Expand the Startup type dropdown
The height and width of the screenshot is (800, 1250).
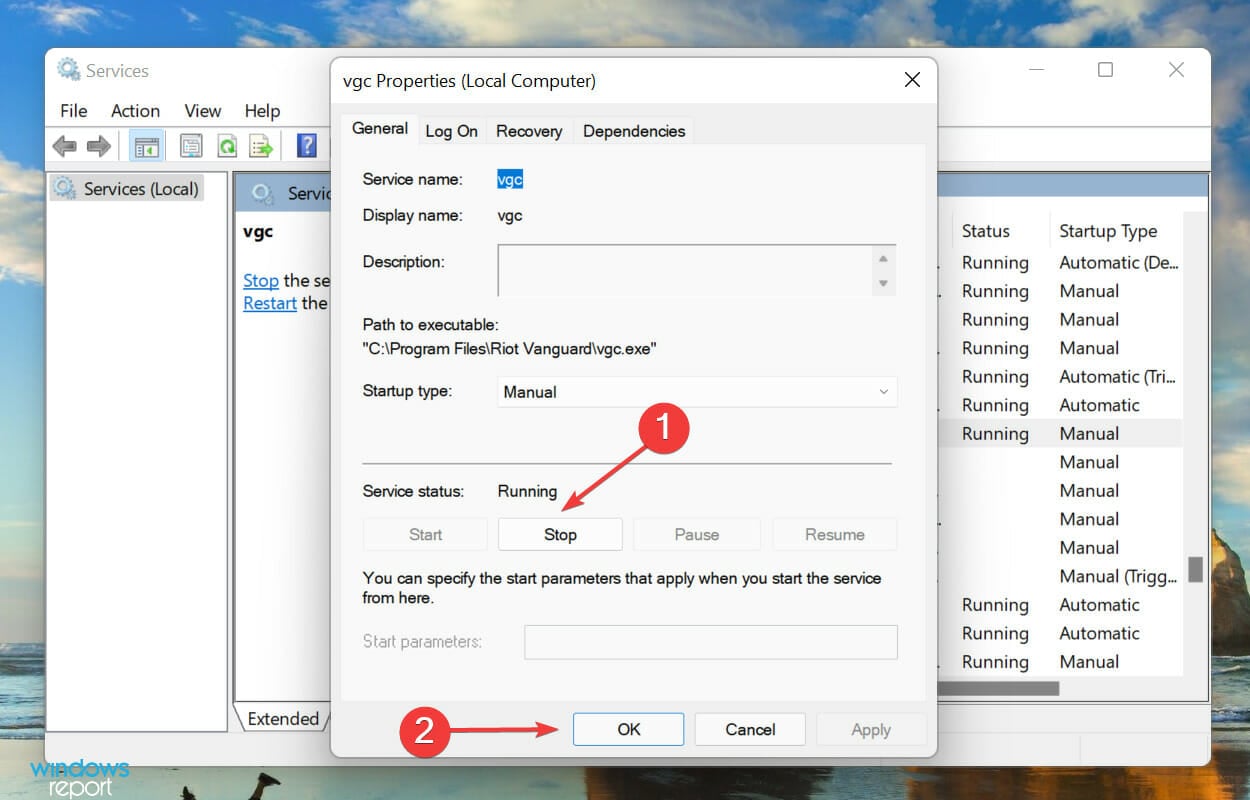pyautogui.click(x=697, y=392)
